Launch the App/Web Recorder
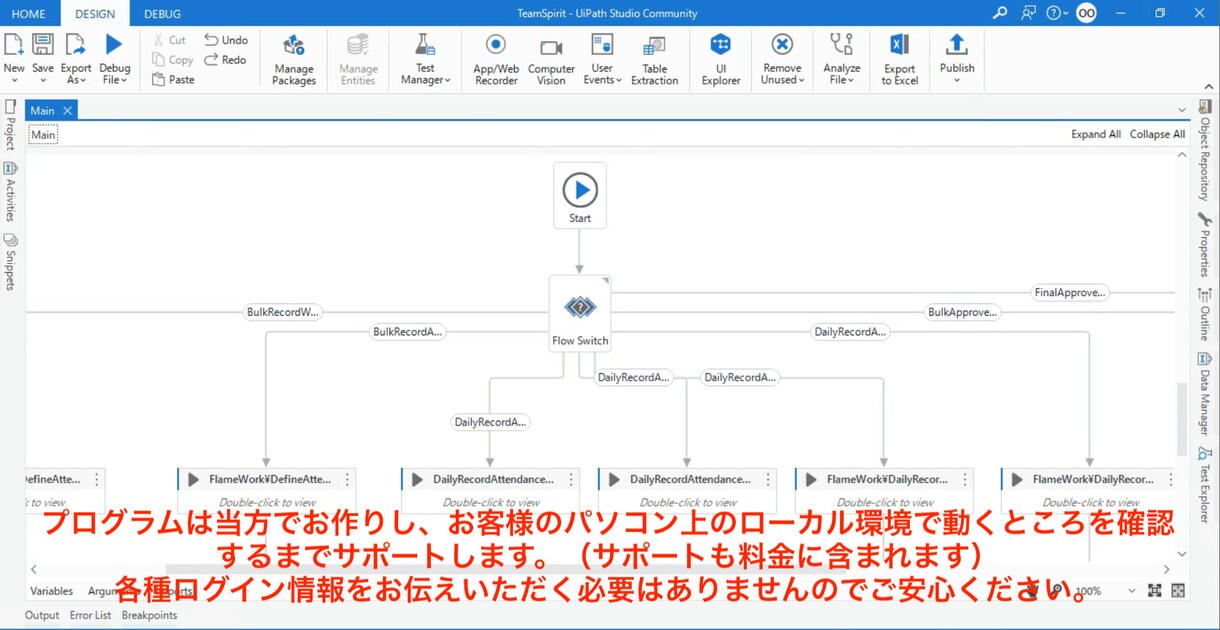The height and width of the screenshot is (630, 1220). (x=496, y=59)
